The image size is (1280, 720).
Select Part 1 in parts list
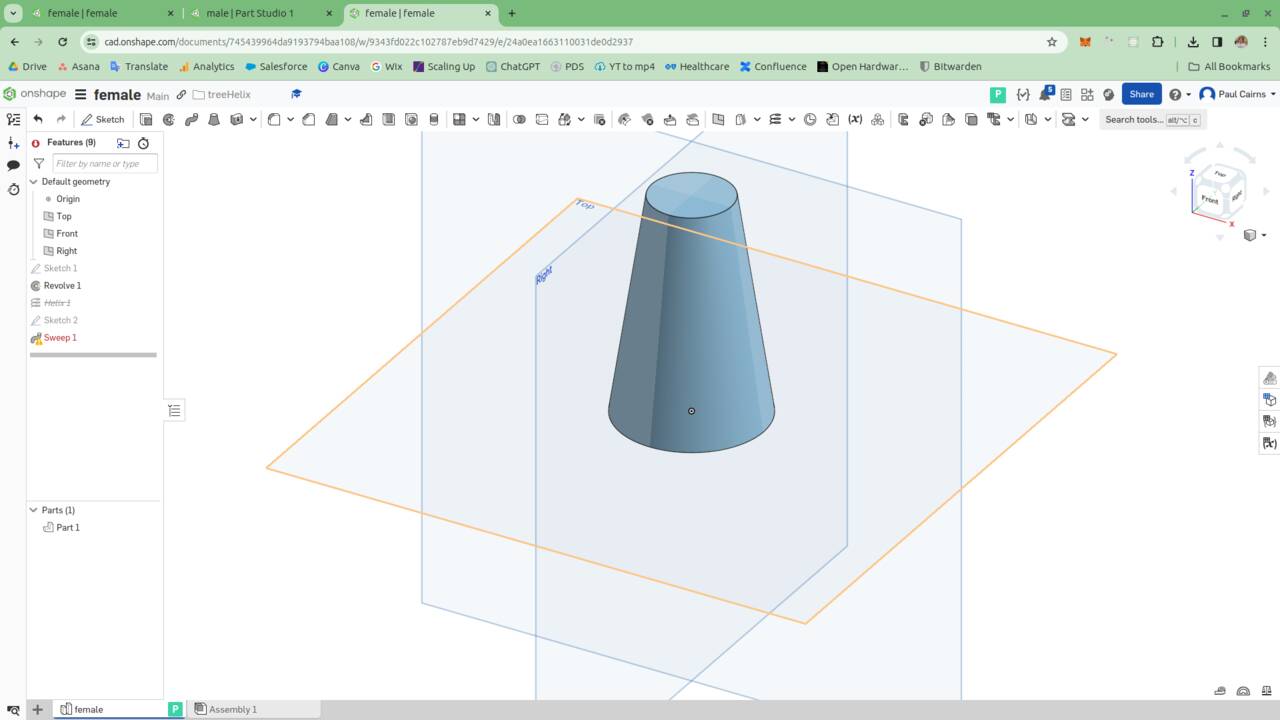[x=68, y=527]
